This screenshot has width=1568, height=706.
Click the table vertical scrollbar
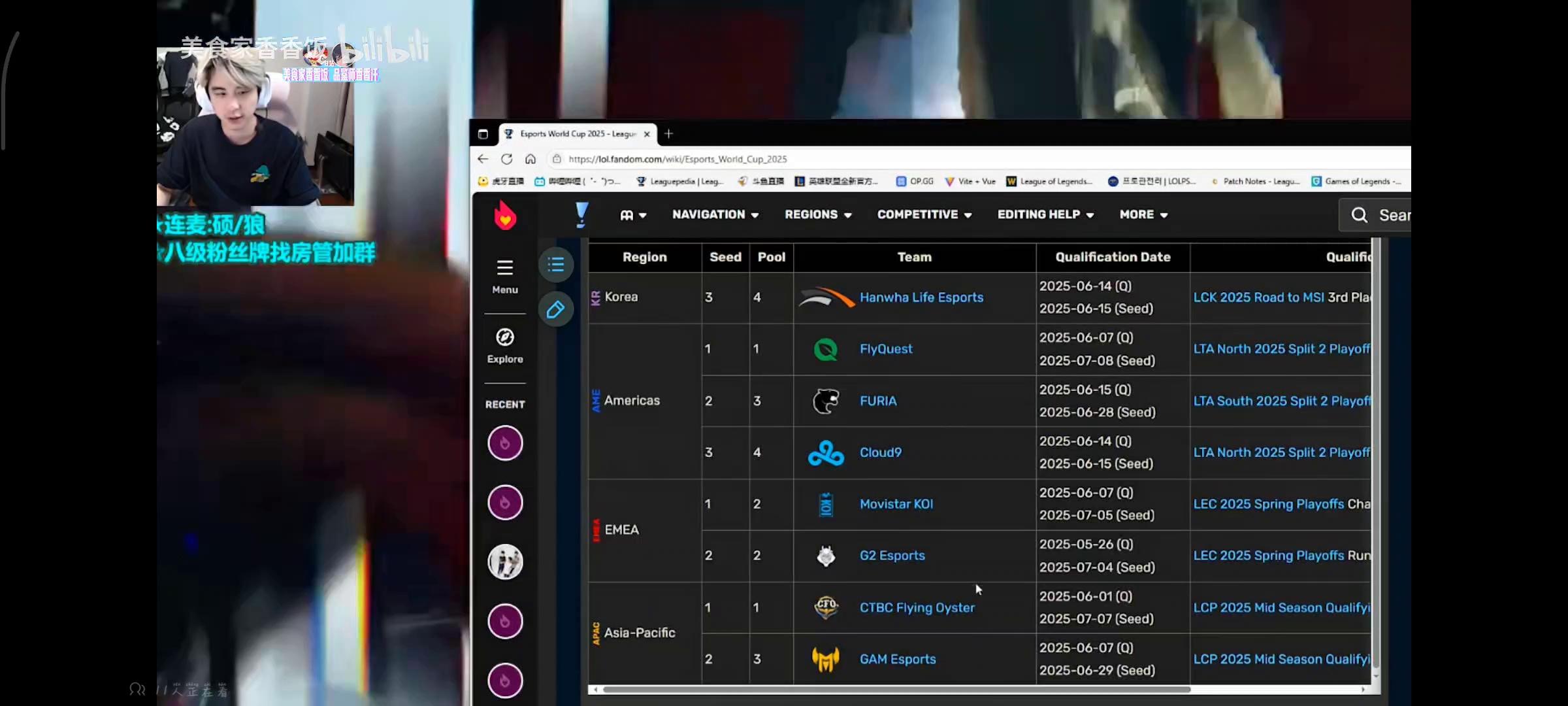[x=1376, y=451]
